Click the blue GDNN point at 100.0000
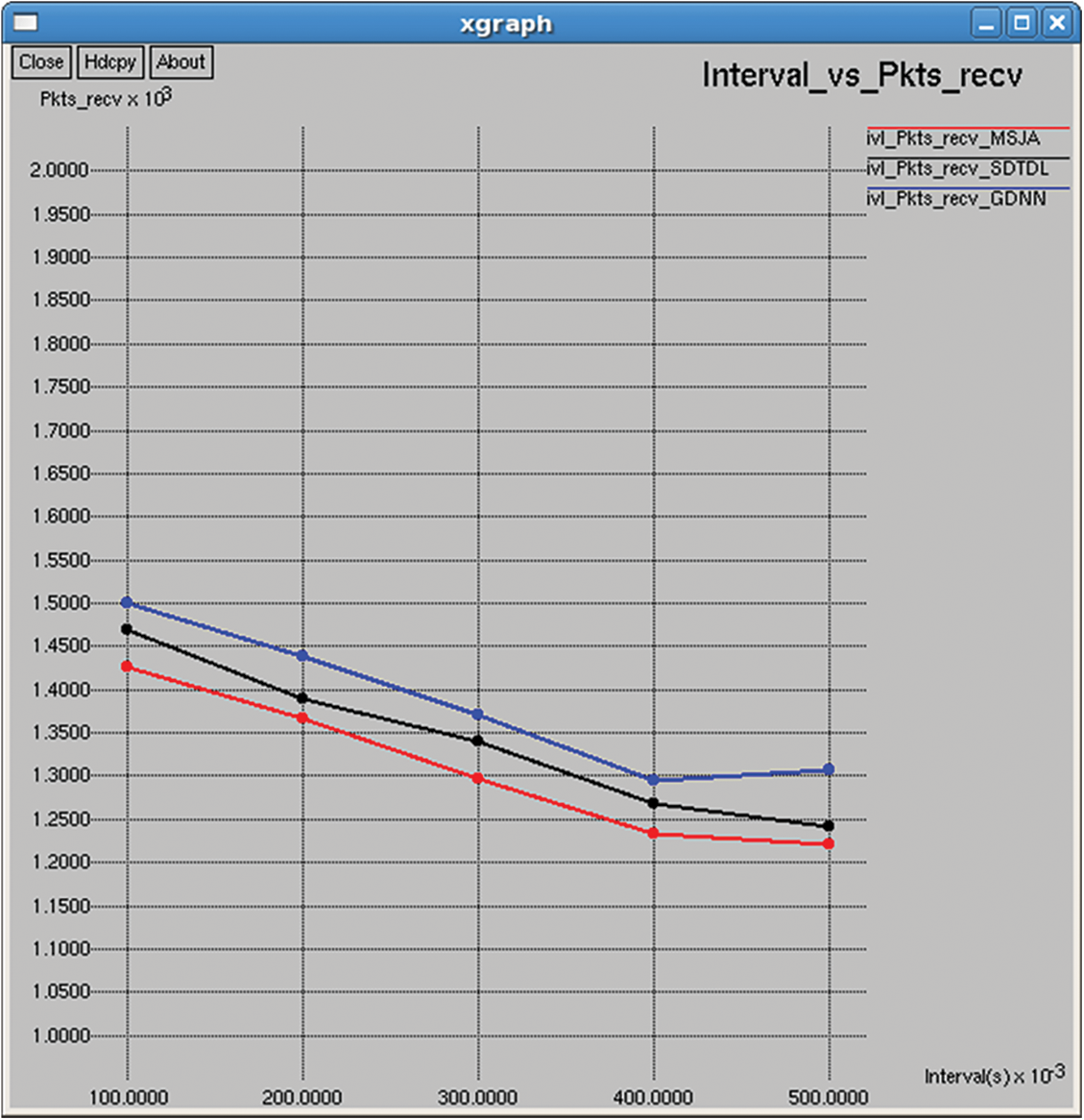The width and height of the screenshot is (1084, 1120). point(127,602)
